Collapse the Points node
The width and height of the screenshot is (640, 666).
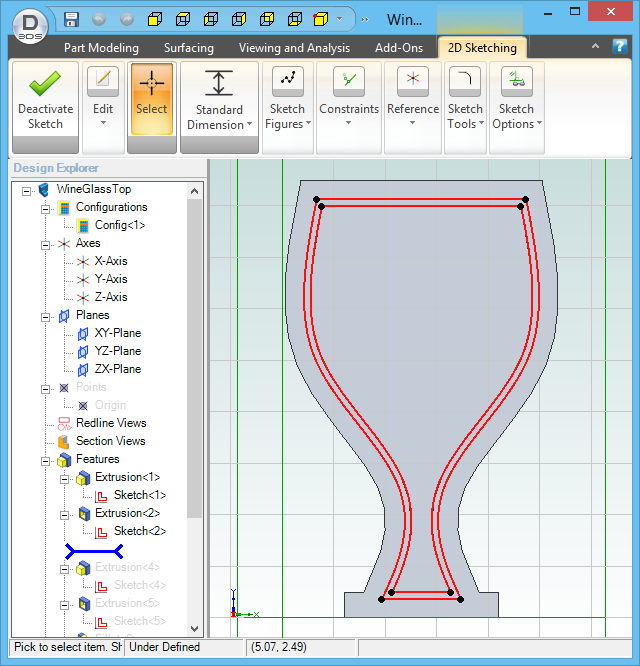click(45, 389)
